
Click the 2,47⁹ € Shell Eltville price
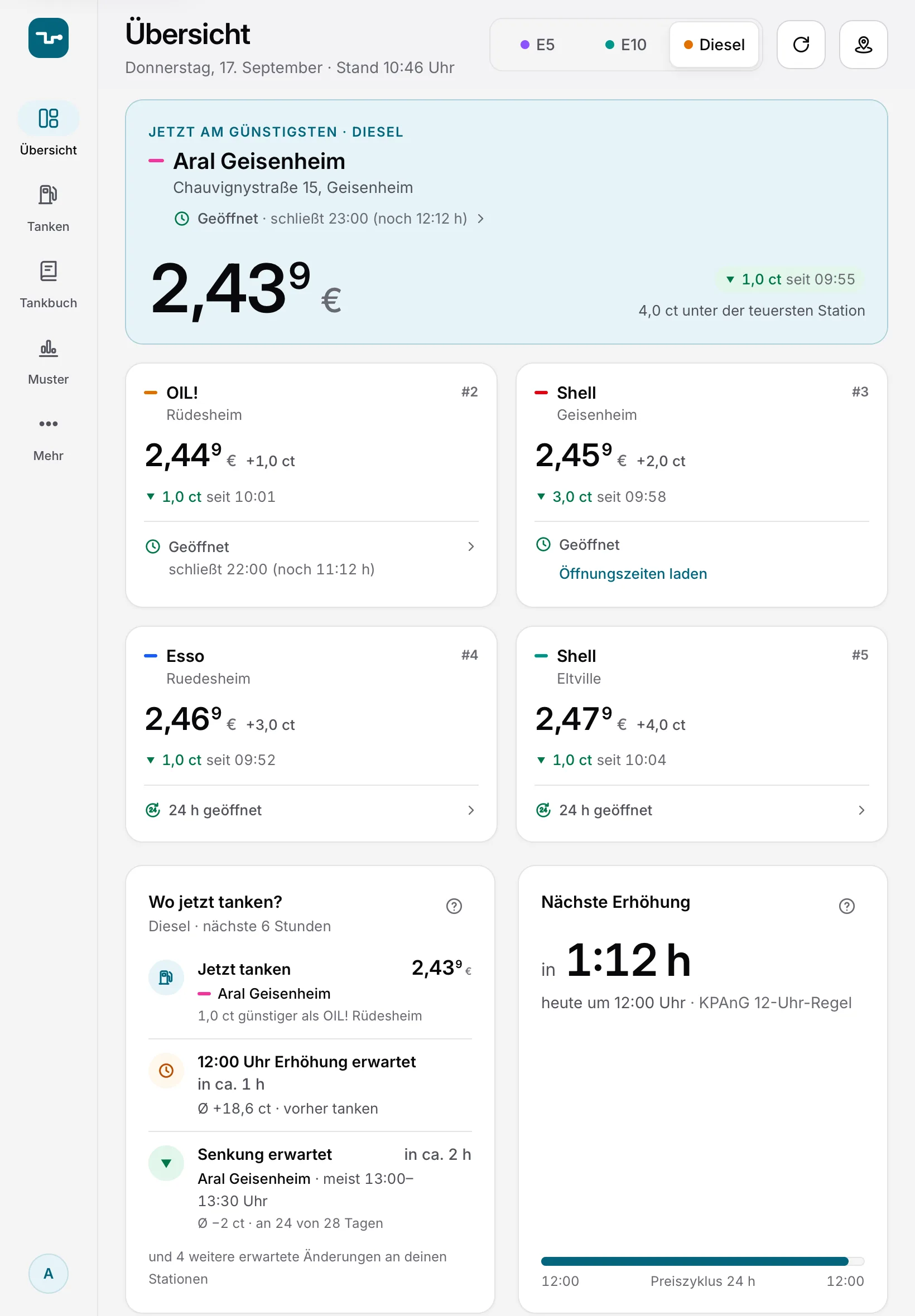tap(581, 719)
